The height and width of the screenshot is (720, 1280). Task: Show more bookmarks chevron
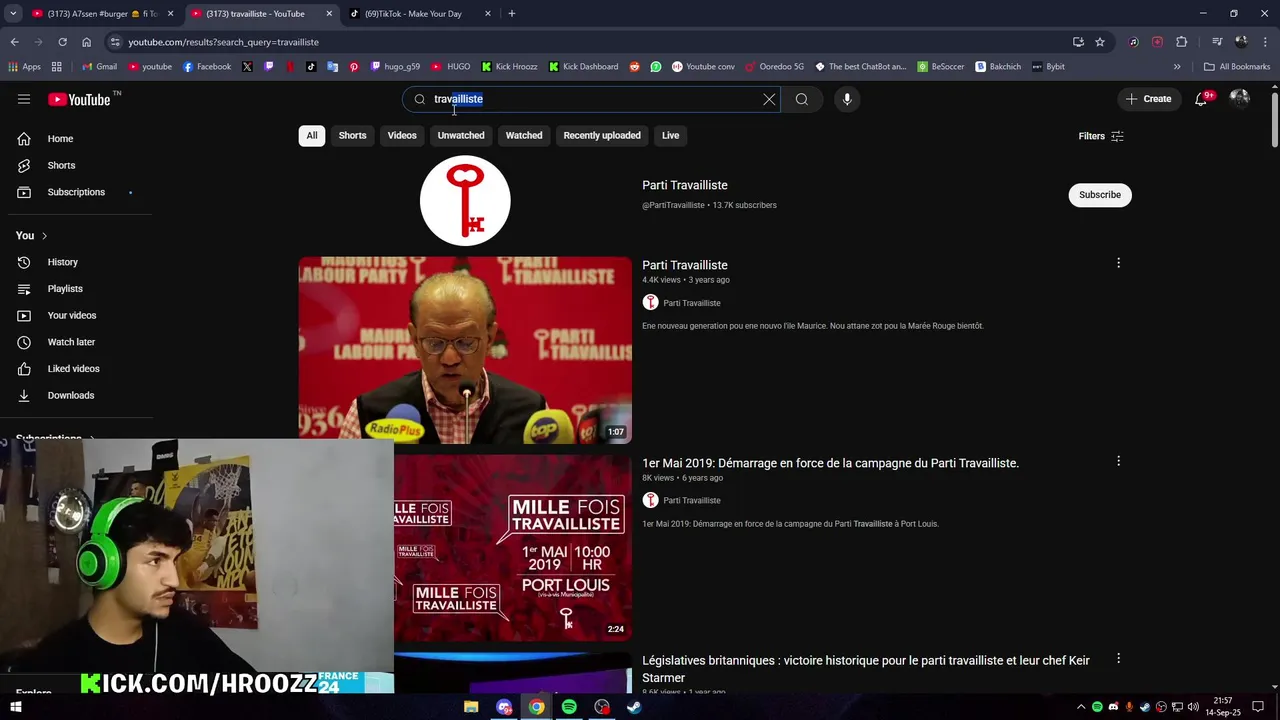1177,67
